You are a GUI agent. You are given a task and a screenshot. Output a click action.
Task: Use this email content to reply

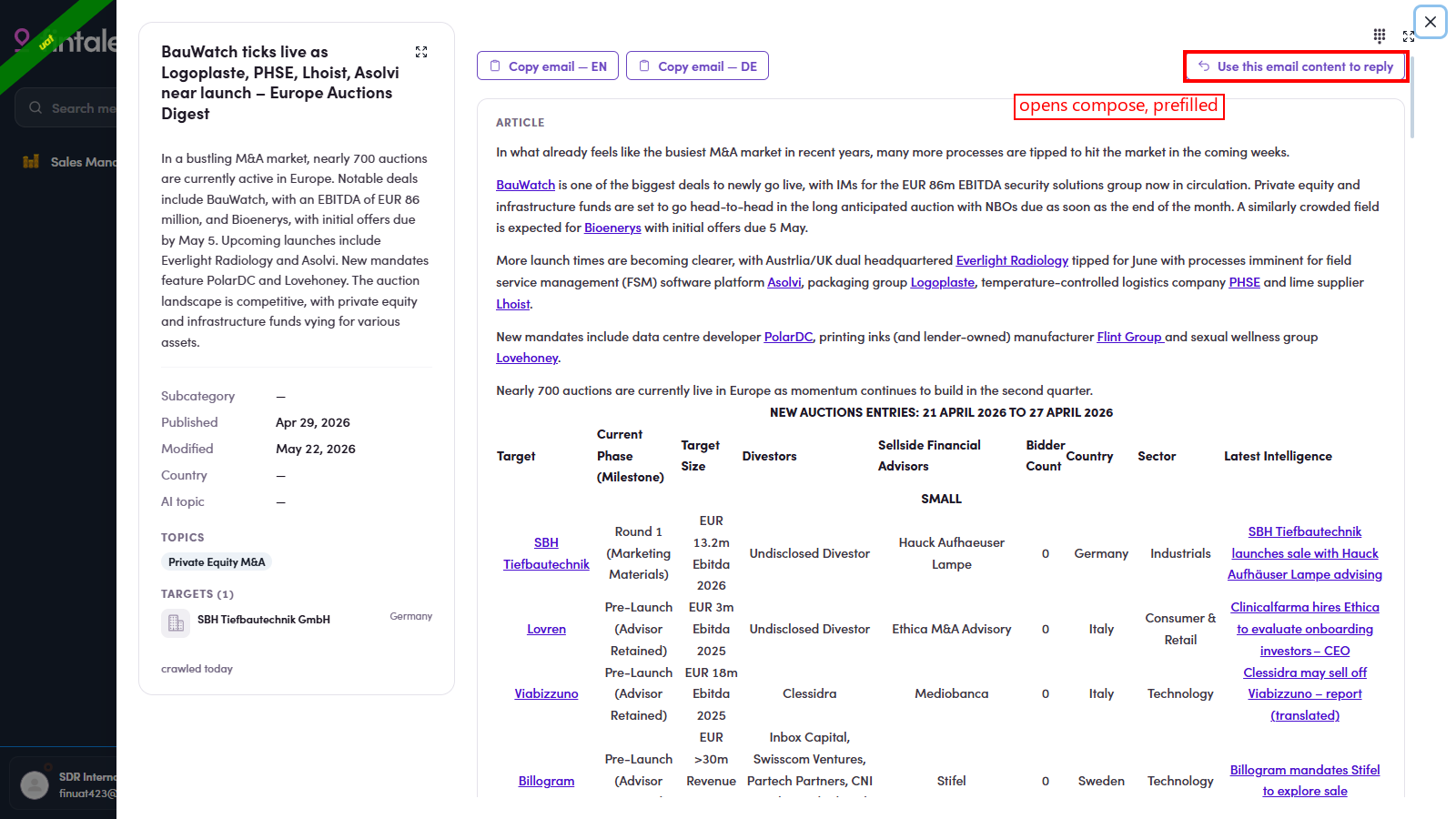click(1296, 66)
